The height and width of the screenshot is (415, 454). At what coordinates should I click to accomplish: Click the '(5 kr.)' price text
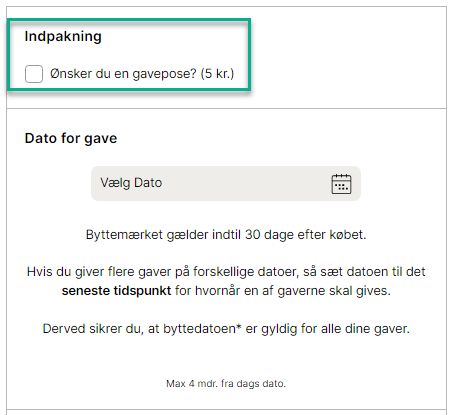(217, 74)
